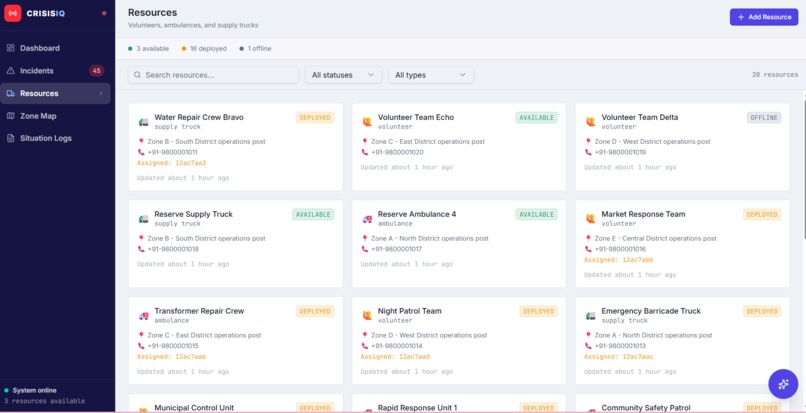Click the Market Response Team card title

tap(643, 214)
